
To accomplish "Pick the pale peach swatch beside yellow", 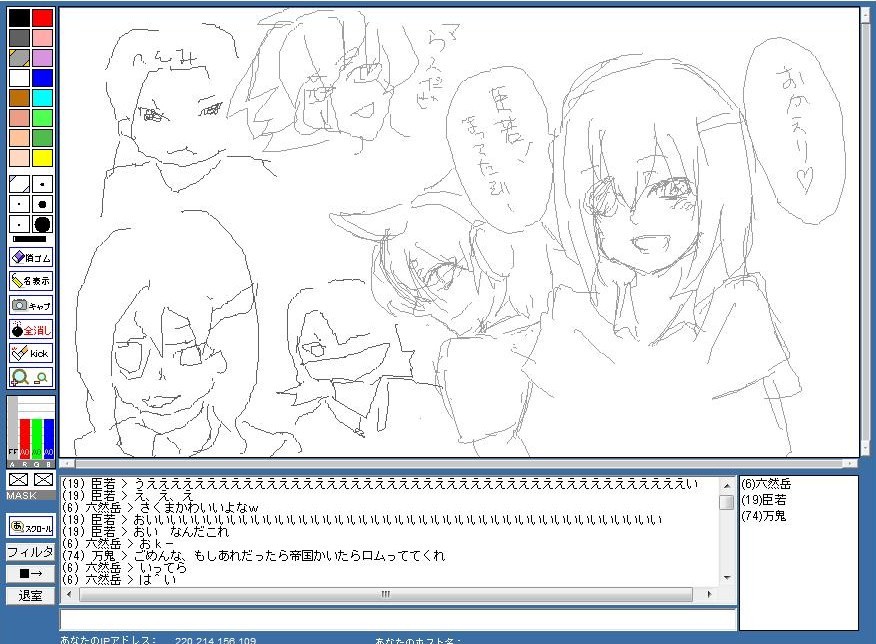I will 20,158.
